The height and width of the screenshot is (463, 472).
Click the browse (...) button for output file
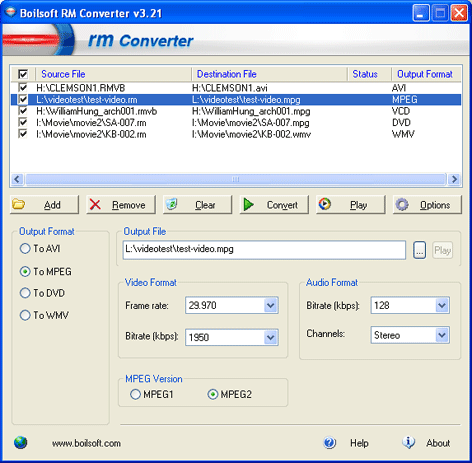pos(420,250)
